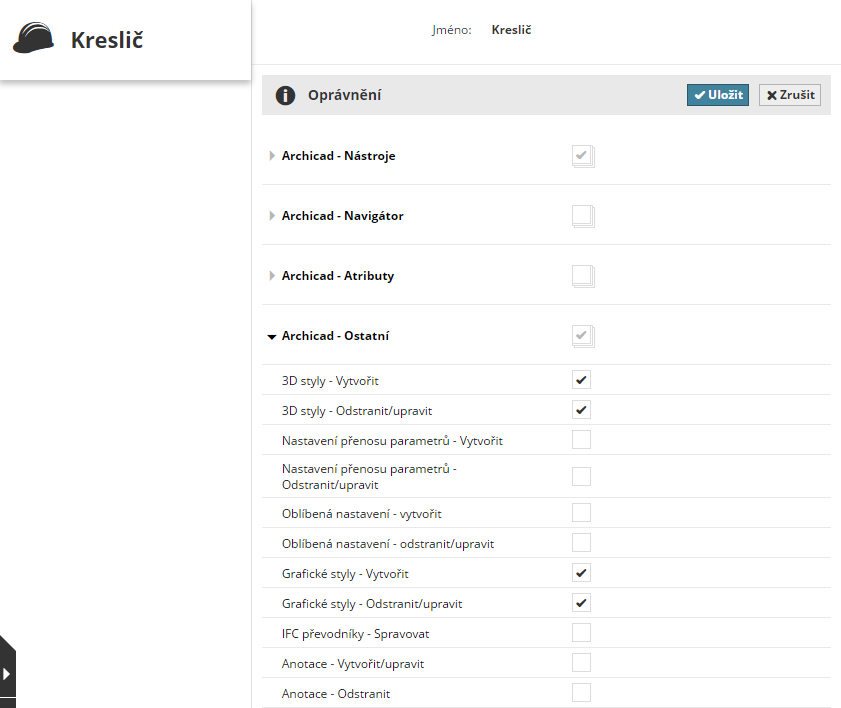Enable Anotace - Odstranit permission
841x708 pixels.
click(x=581, y=693)
